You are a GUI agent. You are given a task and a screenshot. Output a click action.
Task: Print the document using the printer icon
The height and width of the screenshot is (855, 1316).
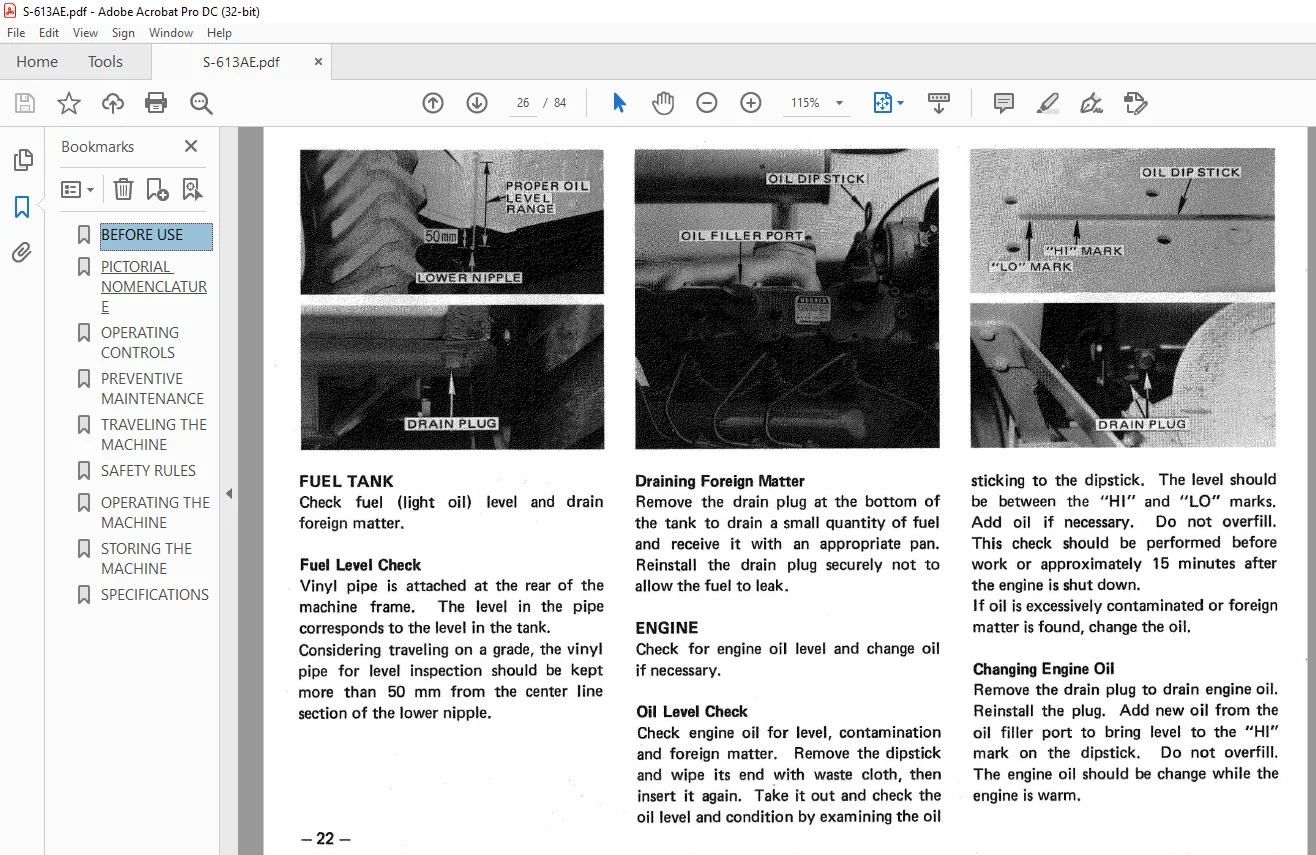click(156, 103)
